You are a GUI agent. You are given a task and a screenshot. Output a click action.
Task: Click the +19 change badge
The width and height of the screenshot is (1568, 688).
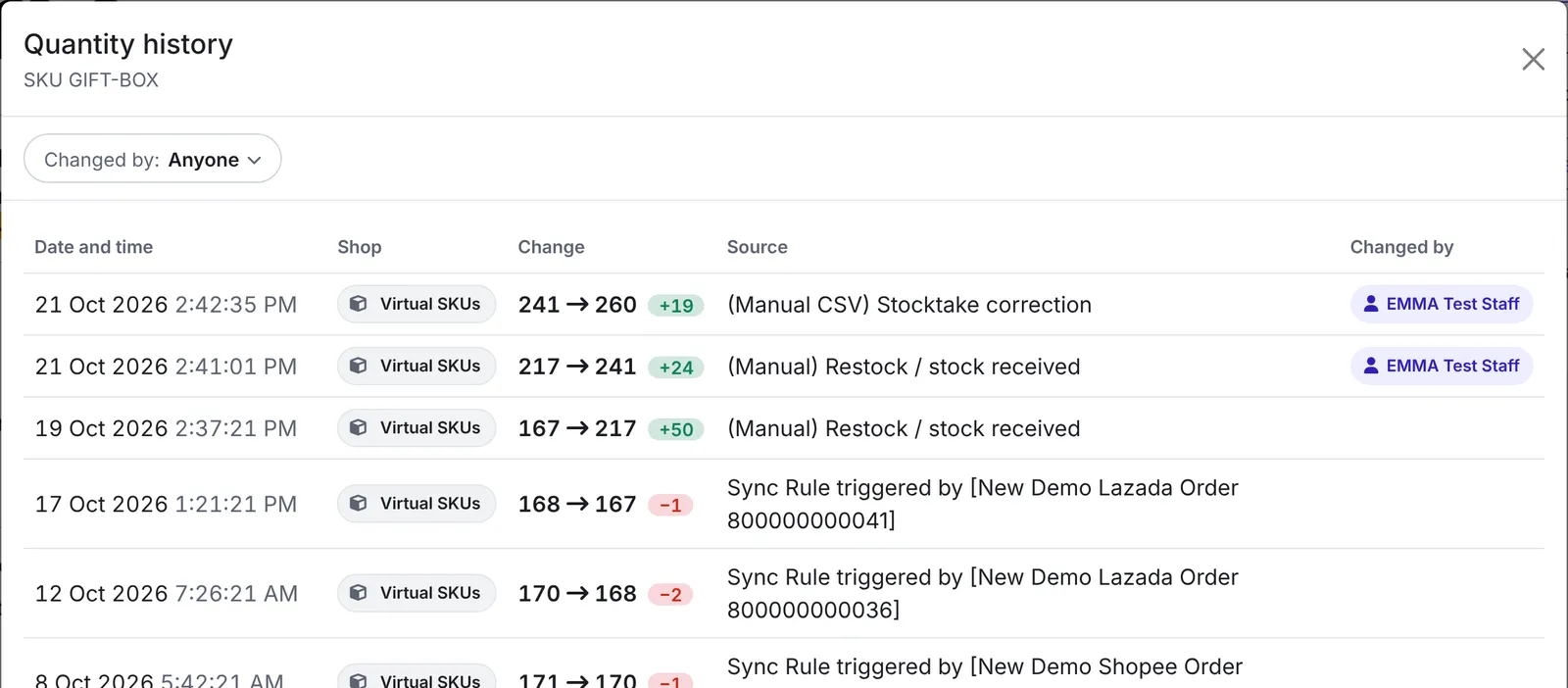click(x=676, y=305)
